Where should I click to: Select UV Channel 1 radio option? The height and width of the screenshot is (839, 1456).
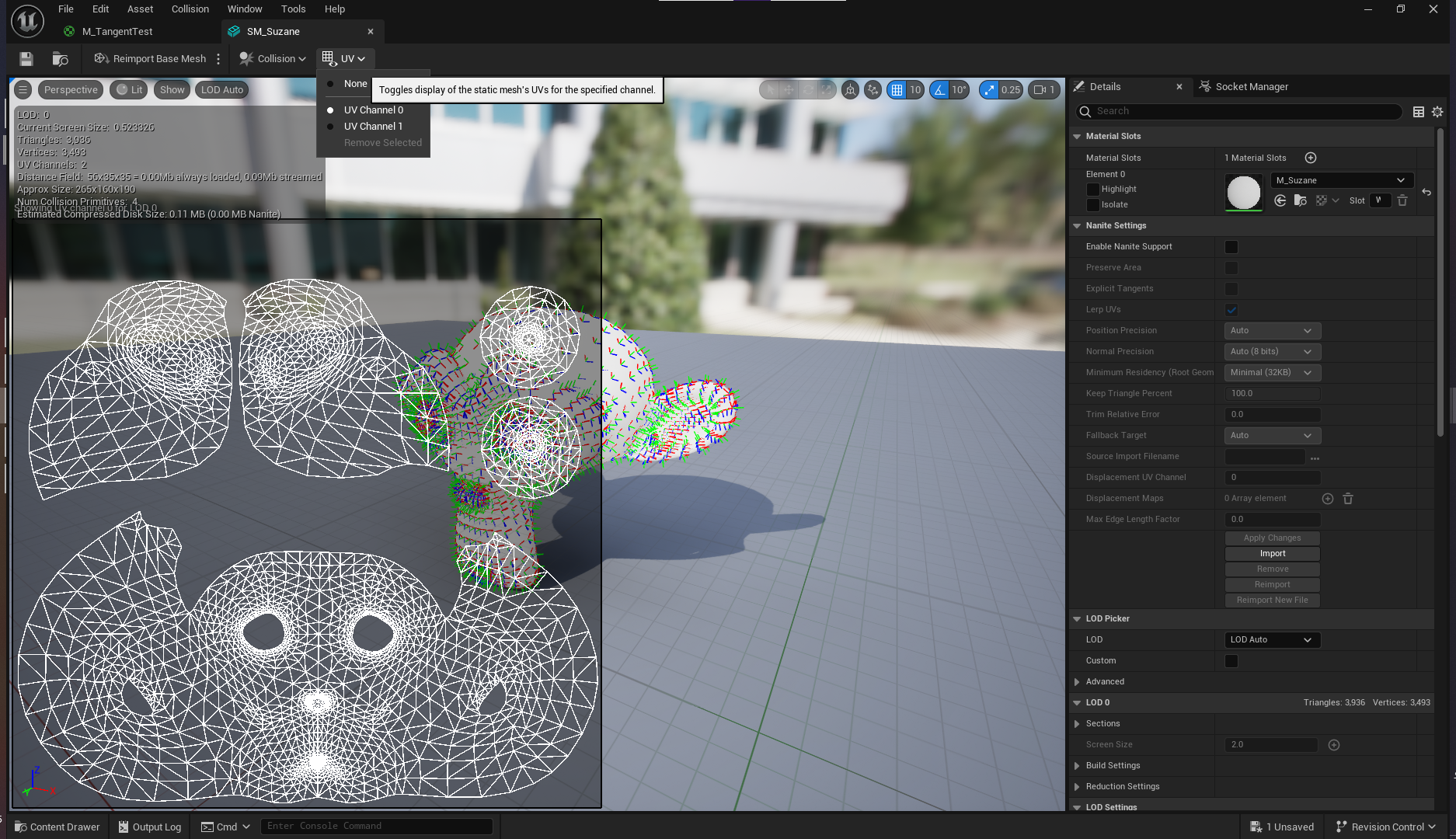373,127
